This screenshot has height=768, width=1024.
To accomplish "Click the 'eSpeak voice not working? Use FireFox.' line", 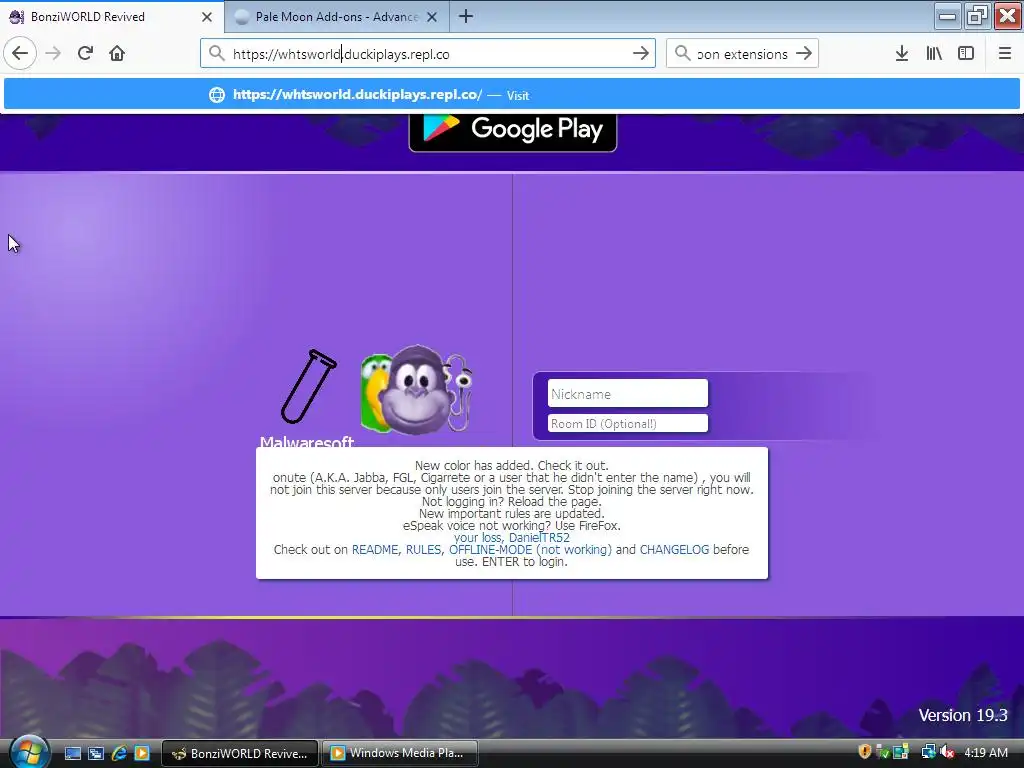I will [511, 526].
